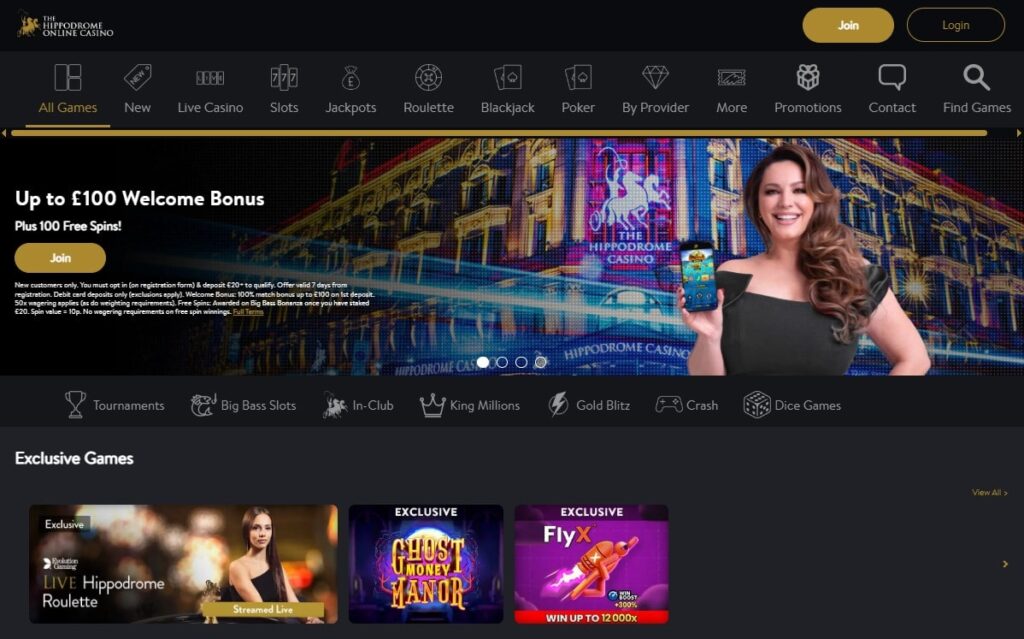Open the Live Hippodrome Roulette game thumbnail
The height and width of the screenshot is (639, 1024).
[184, 564]
